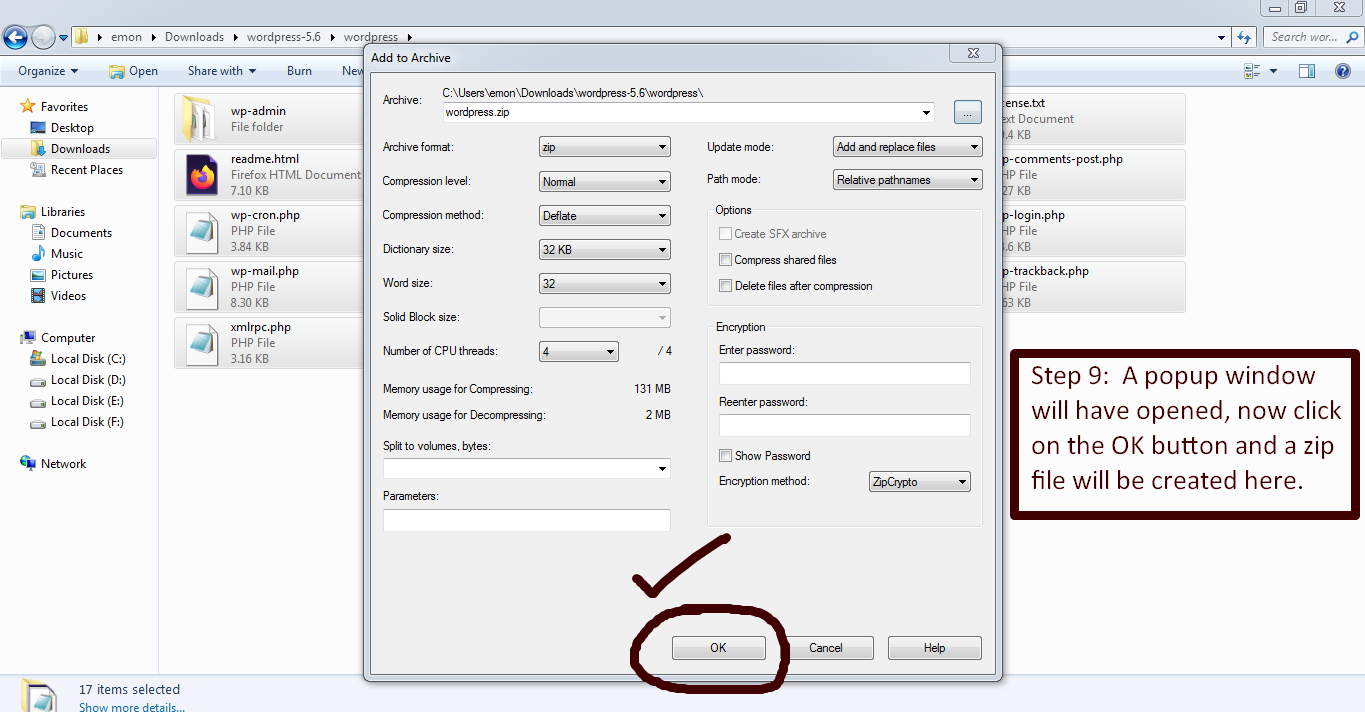Screen dimensions: 1365x712
Task: Select Desktop in the navigation pane
Action: pos(72,128)
